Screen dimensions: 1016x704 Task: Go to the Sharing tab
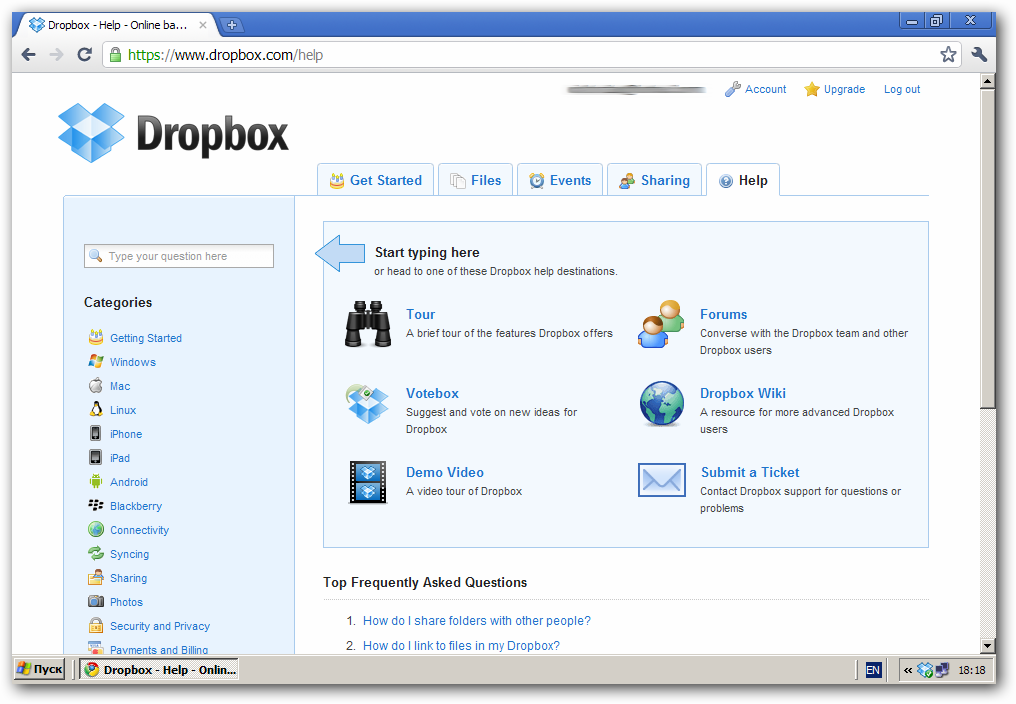(x=654, y=180)
